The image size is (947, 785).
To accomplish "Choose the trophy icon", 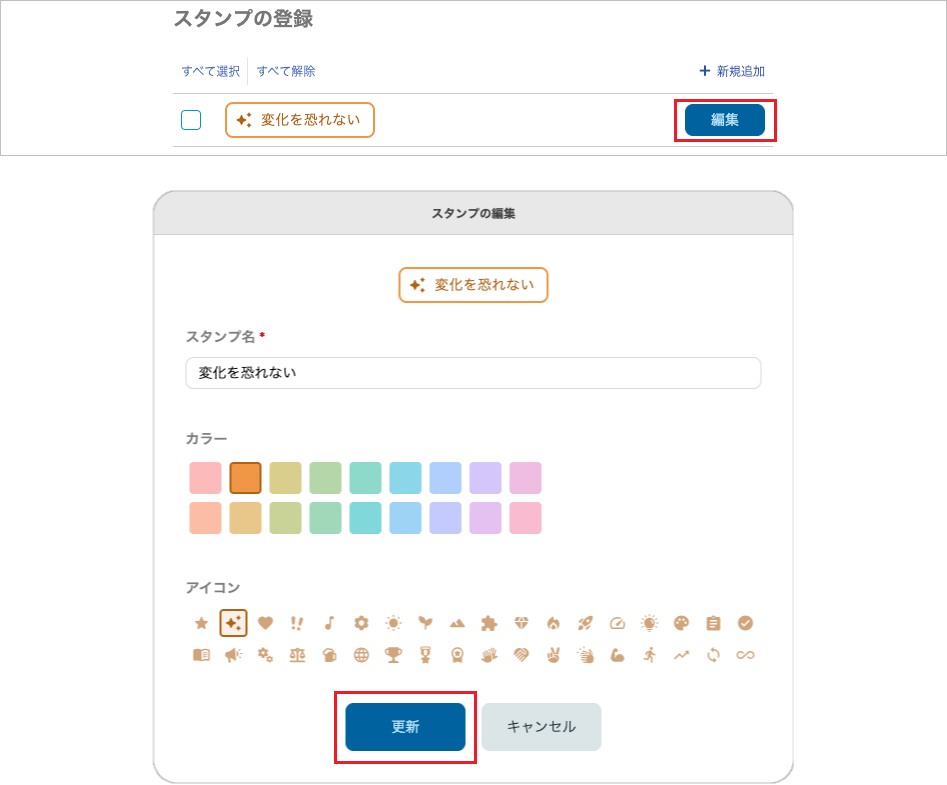I will click(393, 655).
